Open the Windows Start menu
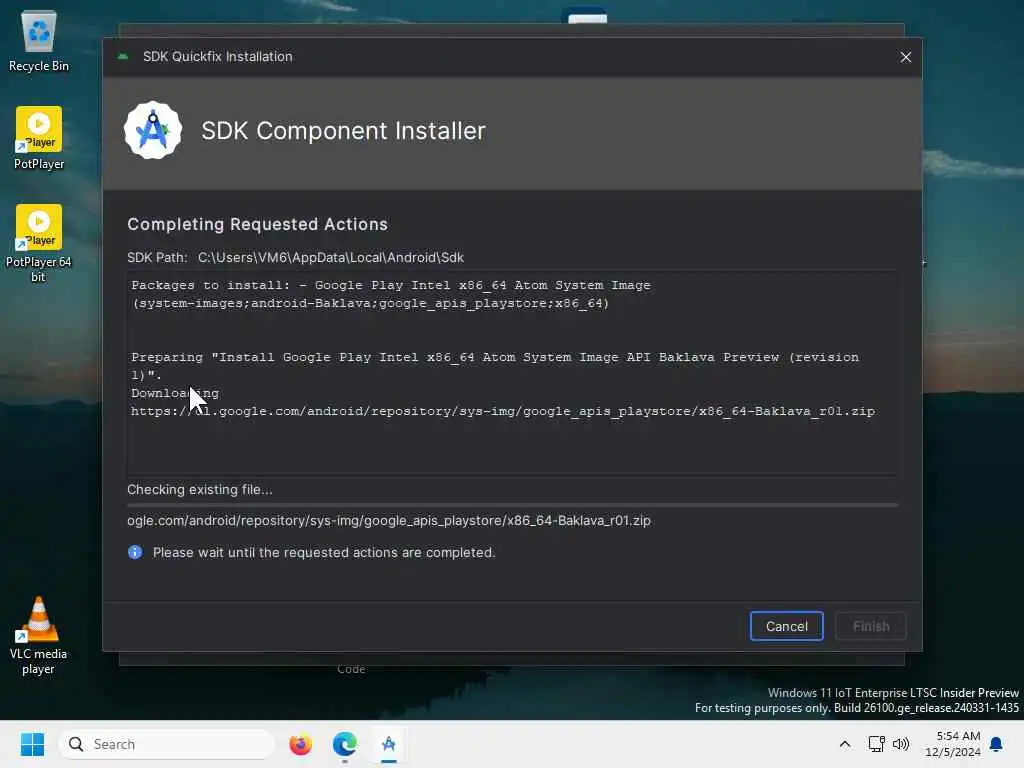1024x768 pixels. coord(32,744)
